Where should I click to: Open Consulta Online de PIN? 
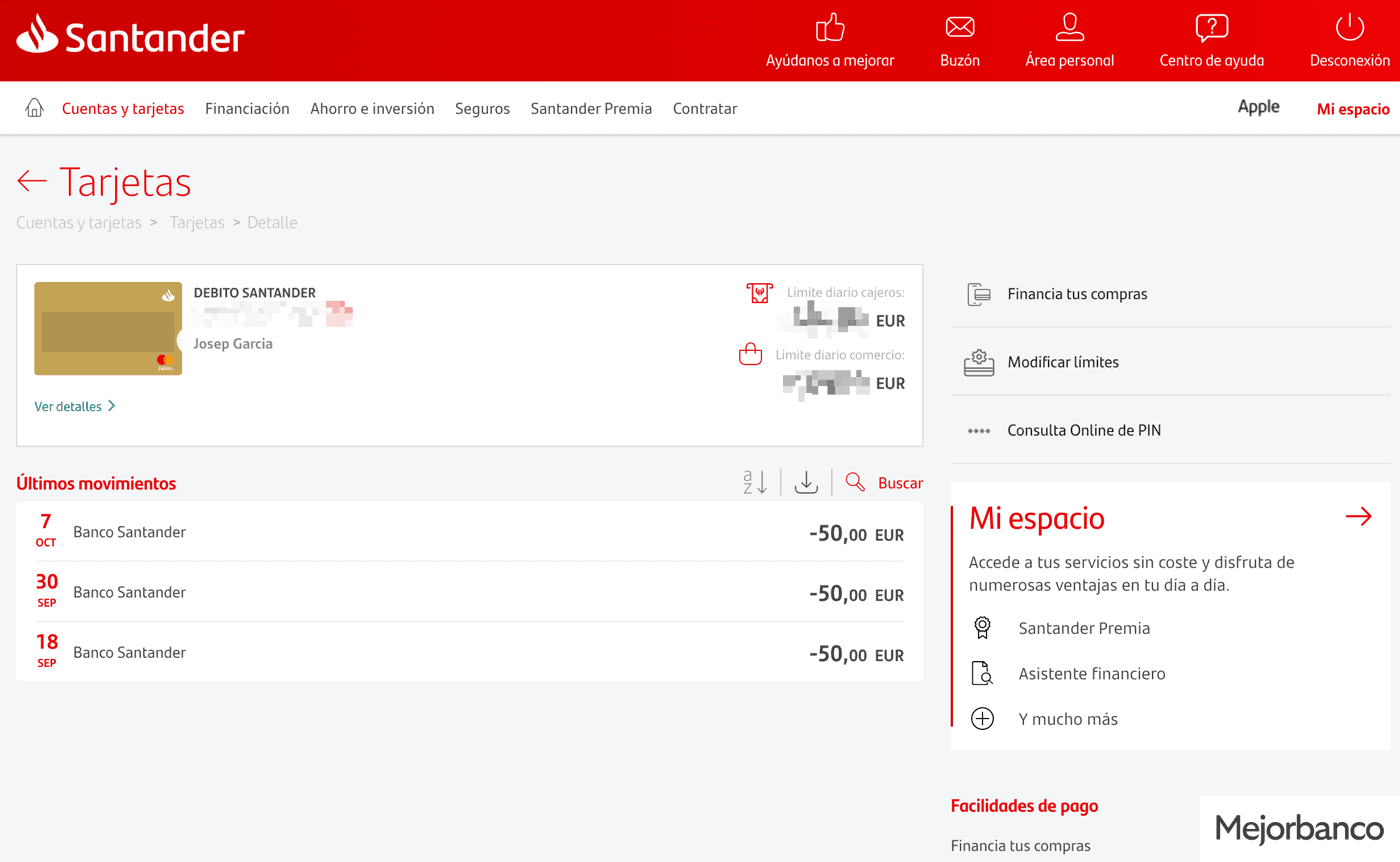pyautogui.click(x=1083, y=430)
